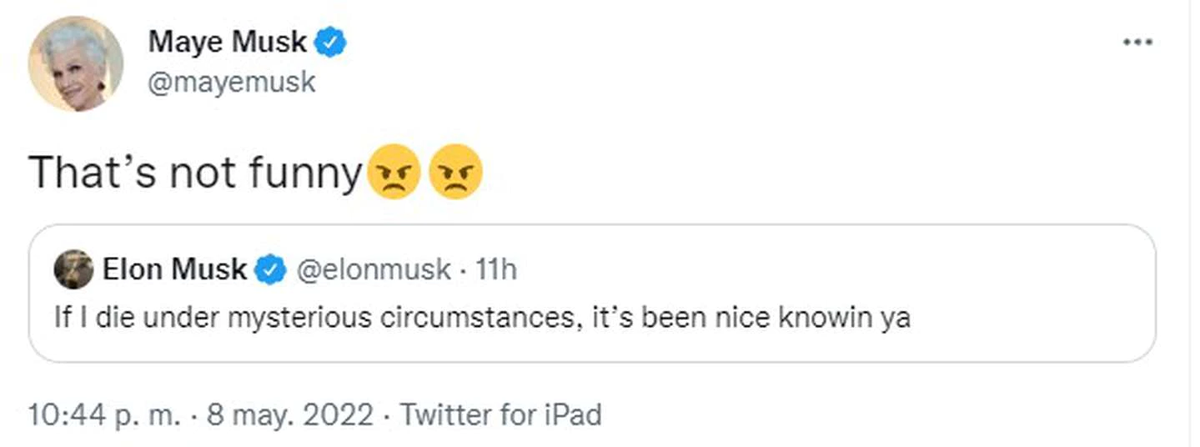This screenshot has height=447, width=1200.
Task: Click Elon Musk's verified badge
Action: pos(268,269)
